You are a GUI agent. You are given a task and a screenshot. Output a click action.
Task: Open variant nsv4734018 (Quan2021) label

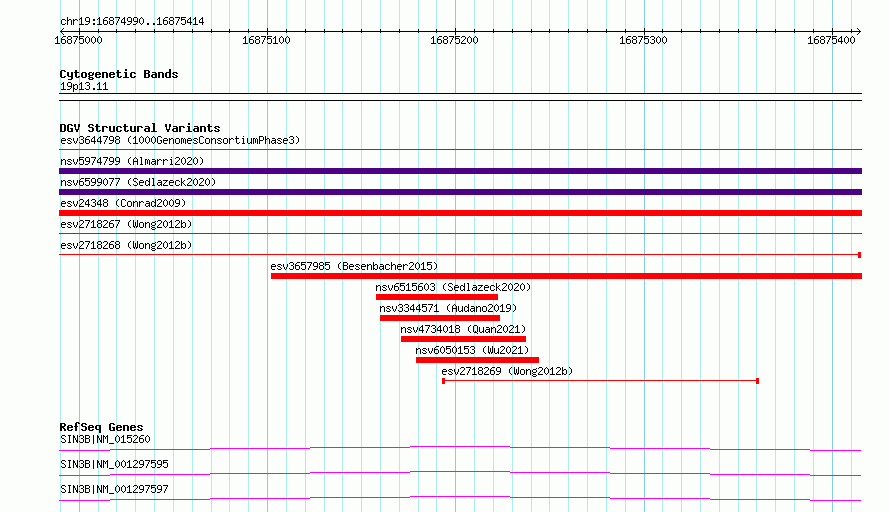[463, 329]
